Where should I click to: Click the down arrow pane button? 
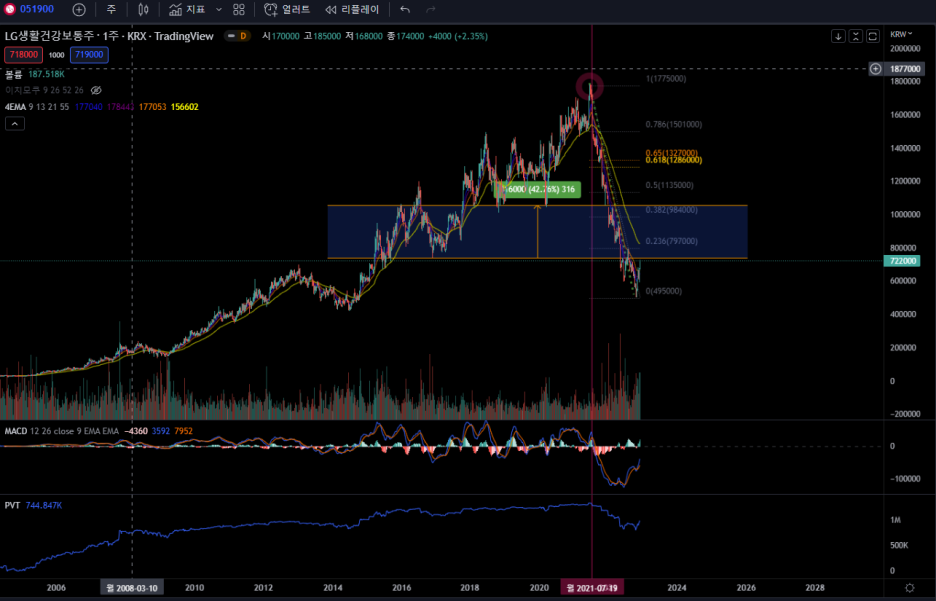[x=838, y=36]
